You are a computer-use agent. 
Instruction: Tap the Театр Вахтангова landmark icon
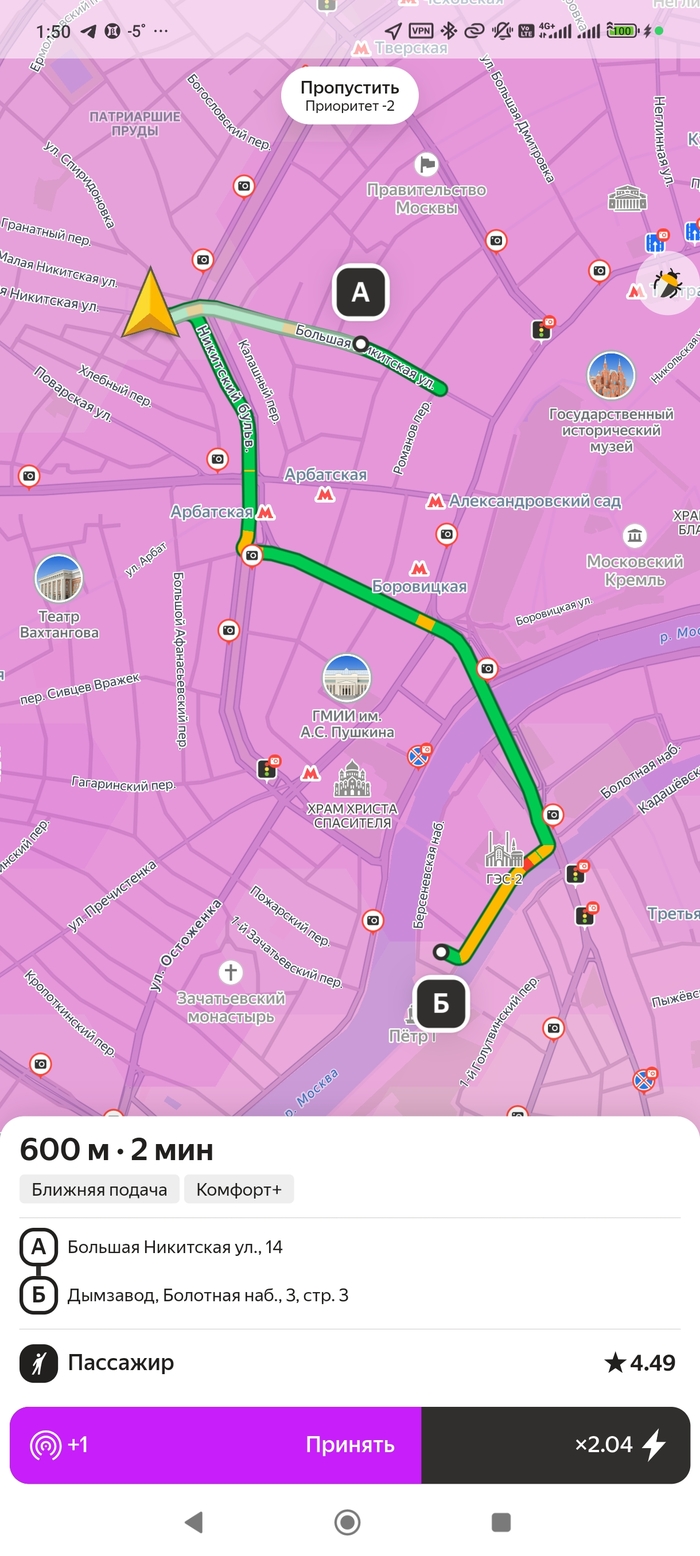[x=58, y=578]
